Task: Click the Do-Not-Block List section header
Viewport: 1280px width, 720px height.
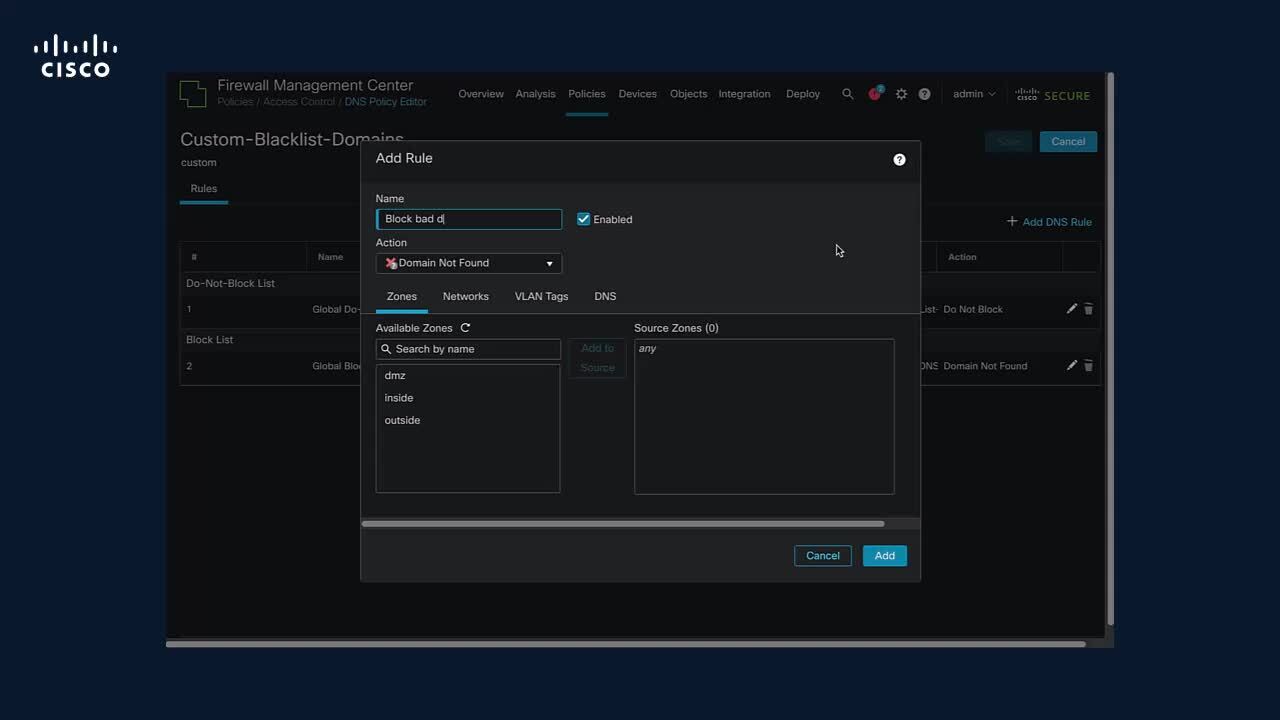Action: tap(231, 283)
